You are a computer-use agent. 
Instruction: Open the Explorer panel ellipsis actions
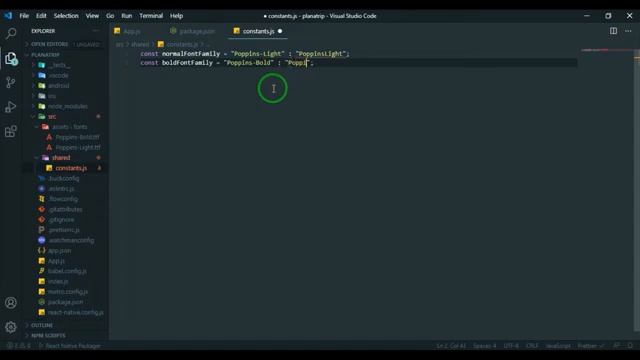point(96,31)
